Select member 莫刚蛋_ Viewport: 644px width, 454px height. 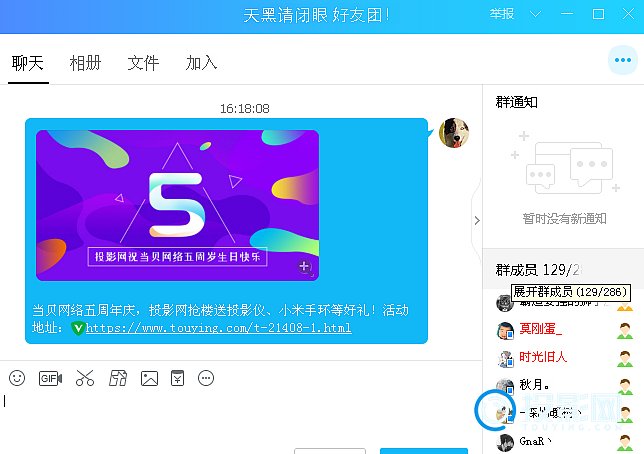(x=540, y=329)
